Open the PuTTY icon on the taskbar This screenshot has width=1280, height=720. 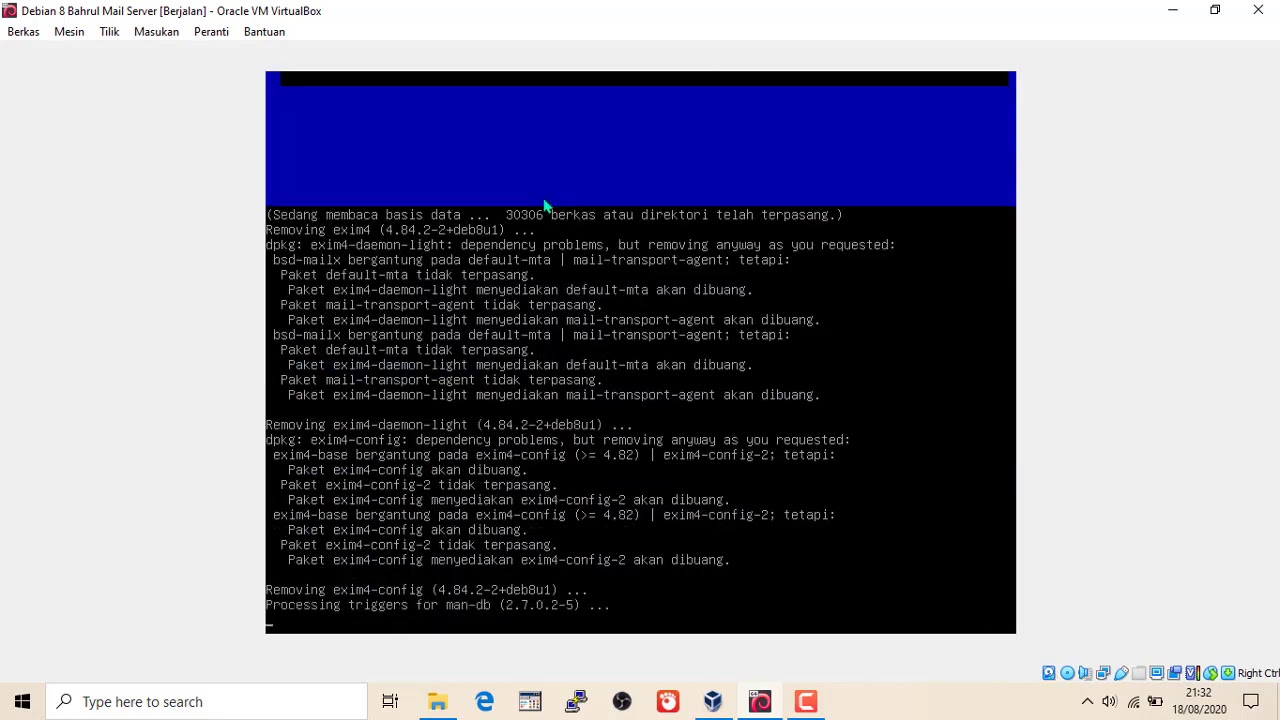pos(576,702)
